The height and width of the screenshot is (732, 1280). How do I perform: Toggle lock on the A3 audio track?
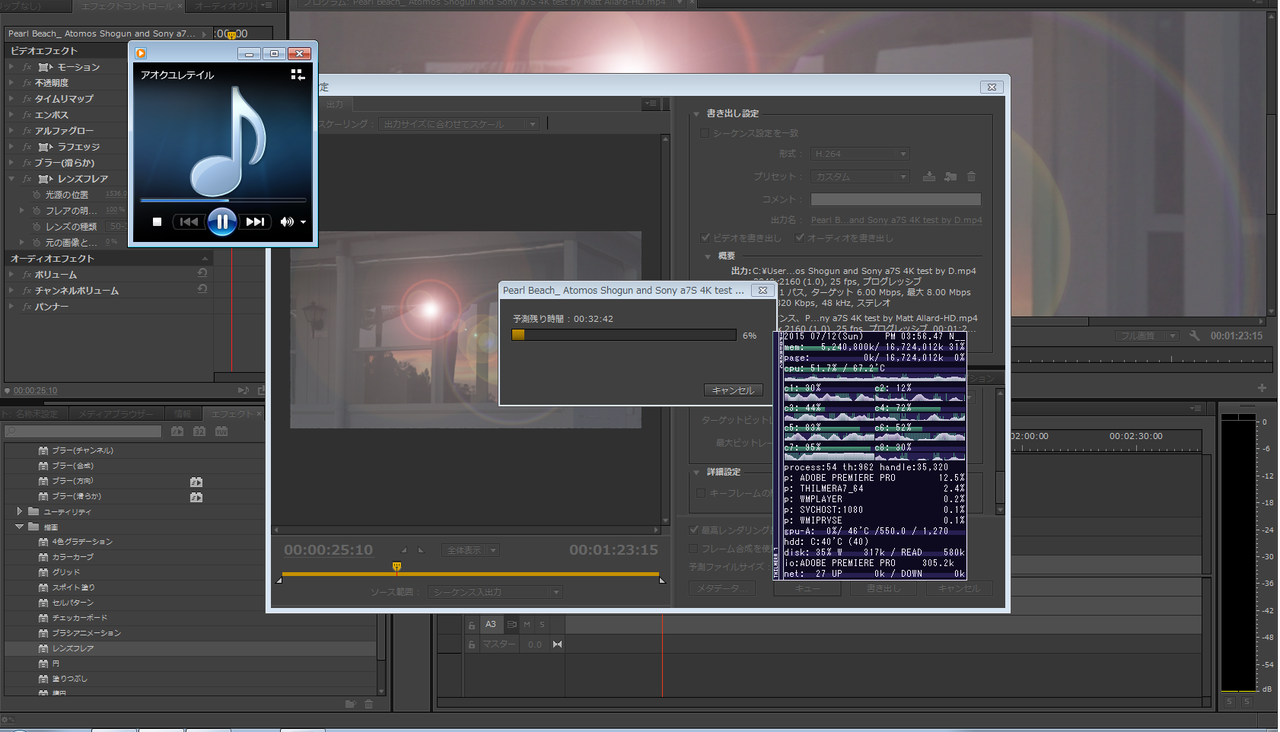coord(472,624)
